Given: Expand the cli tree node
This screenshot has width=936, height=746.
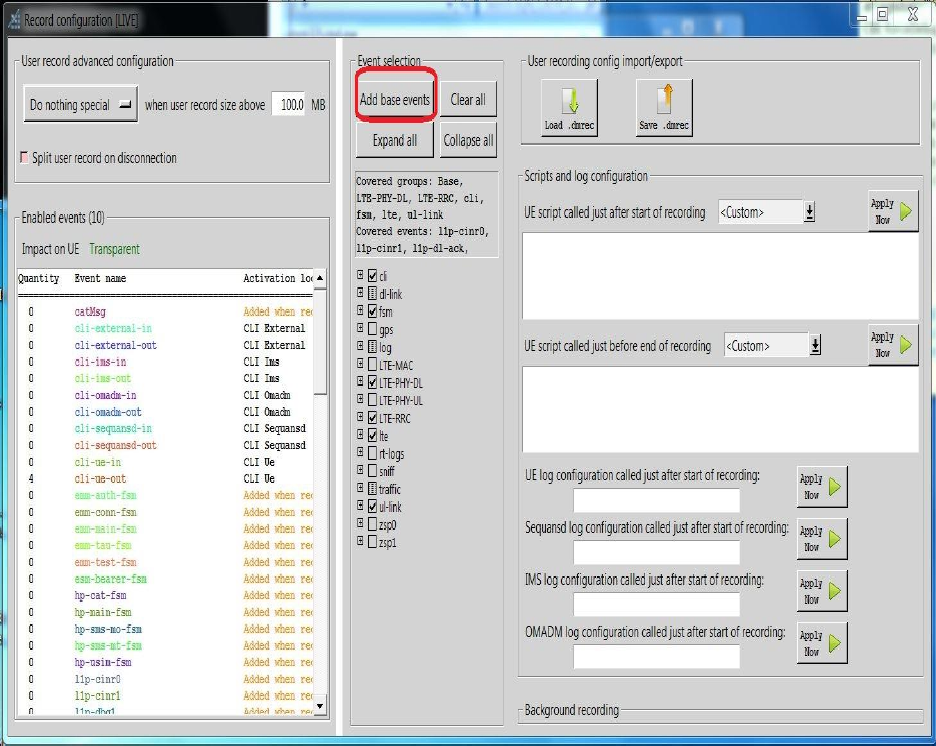Looking at the screenshot, I should tap(360, 275).
